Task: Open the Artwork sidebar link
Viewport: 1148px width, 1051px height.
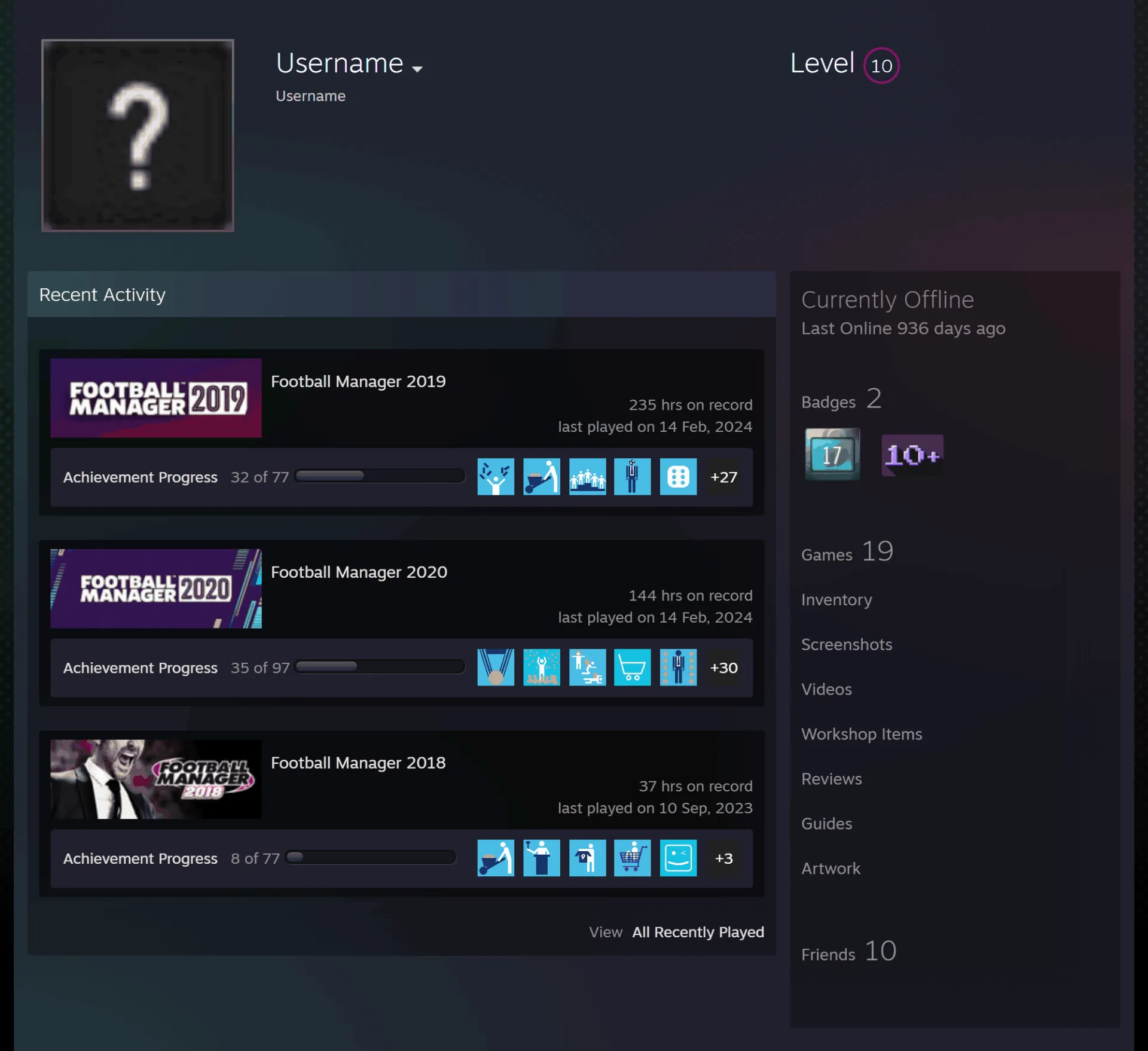Action: pyautogui.click(x=831, y=869)
